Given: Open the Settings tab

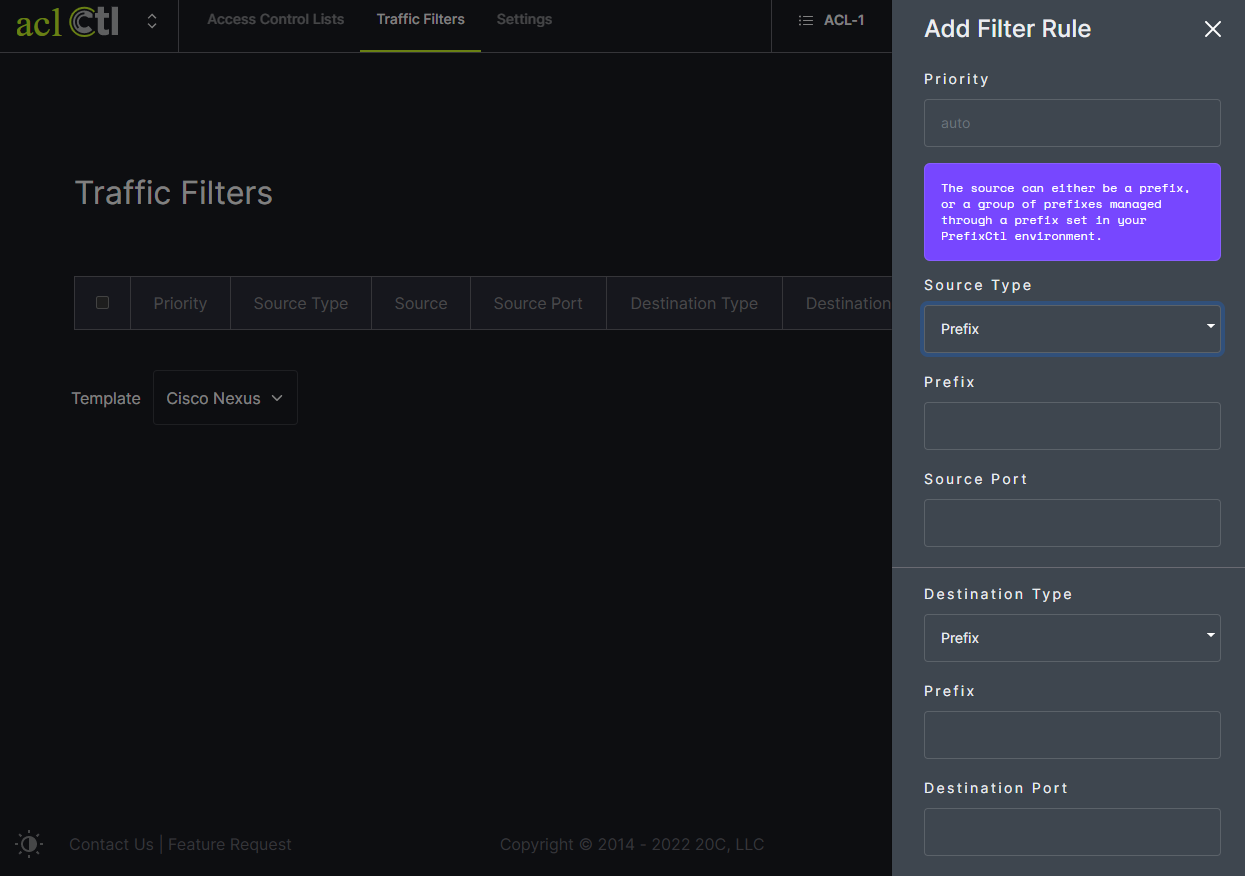Looking at the screenshot, I should 524,20.
